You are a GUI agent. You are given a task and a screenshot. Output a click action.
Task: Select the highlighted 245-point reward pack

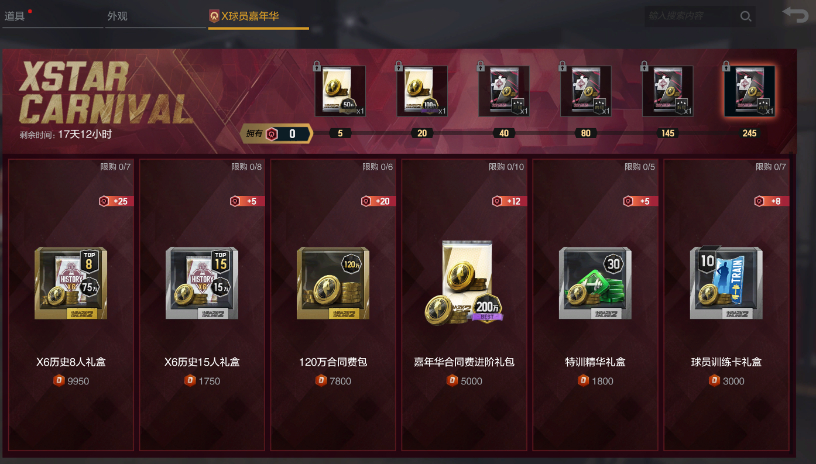(x=749, y=91)
